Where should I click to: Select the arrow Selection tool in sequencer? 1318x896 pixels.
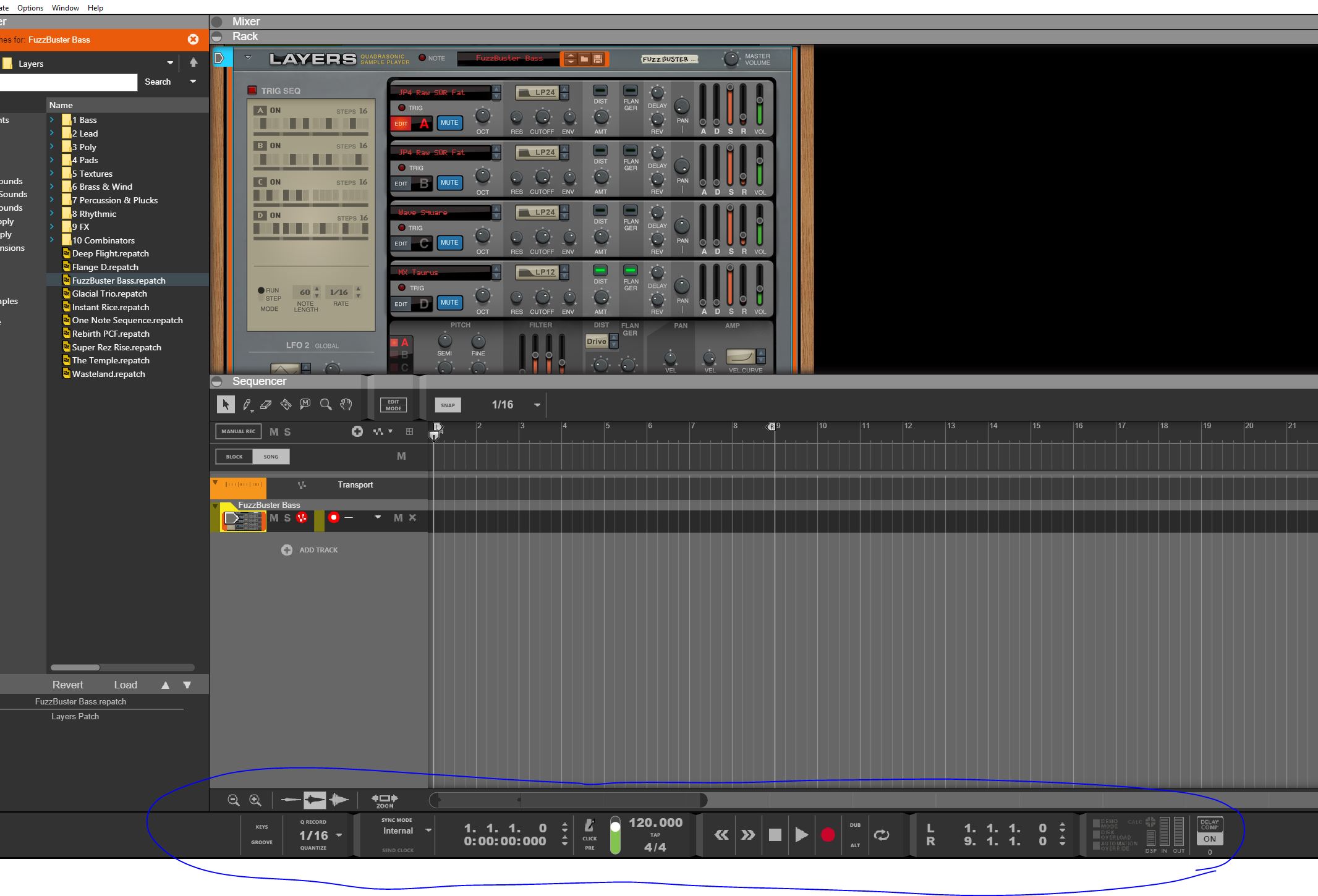(226, 405)
